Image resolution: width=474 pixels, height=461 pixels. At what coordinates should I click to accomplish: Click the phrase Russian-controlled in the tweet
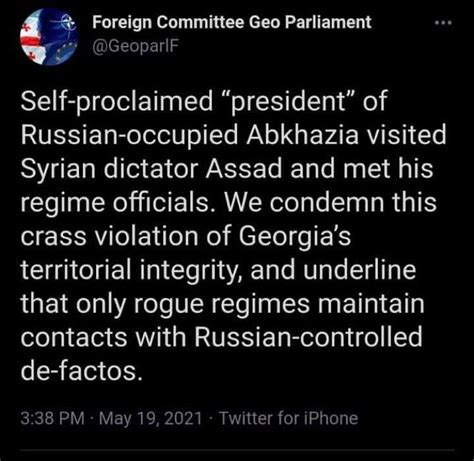pyautogui.click(x=308, y=337)
